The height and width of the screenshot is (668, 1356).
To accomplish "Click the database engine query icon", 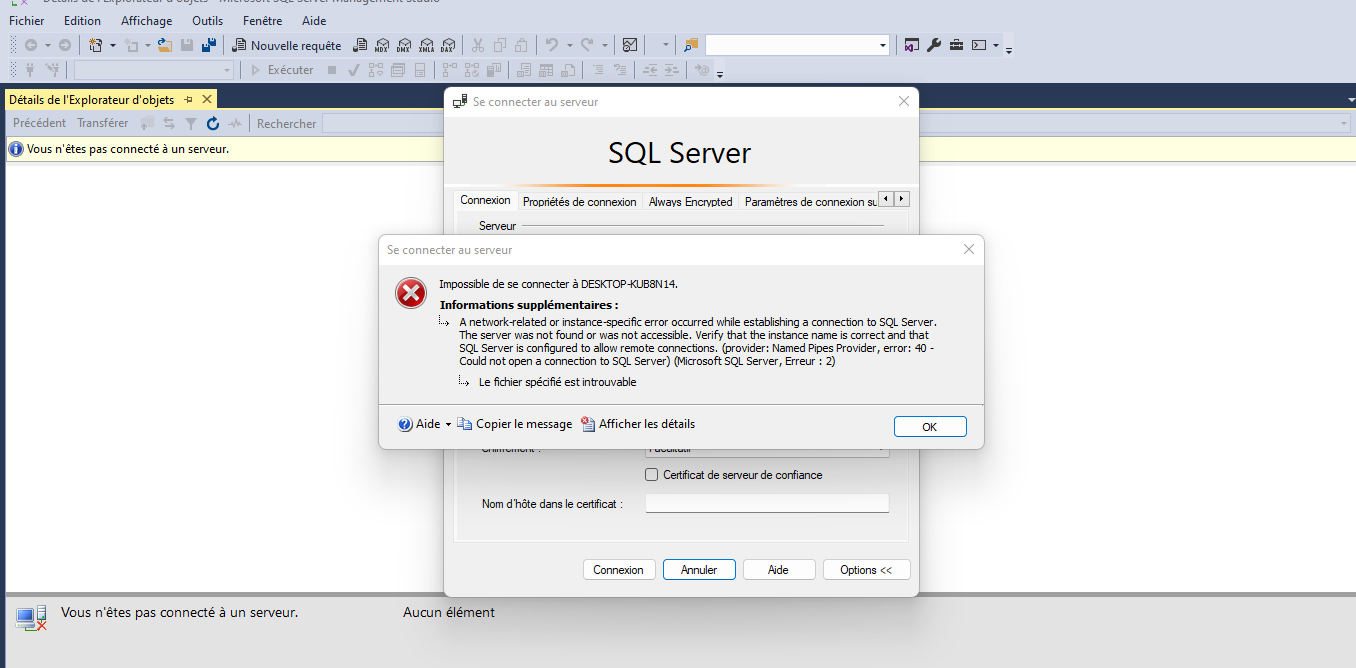I will pyautogui.click(x=360, y=45).
